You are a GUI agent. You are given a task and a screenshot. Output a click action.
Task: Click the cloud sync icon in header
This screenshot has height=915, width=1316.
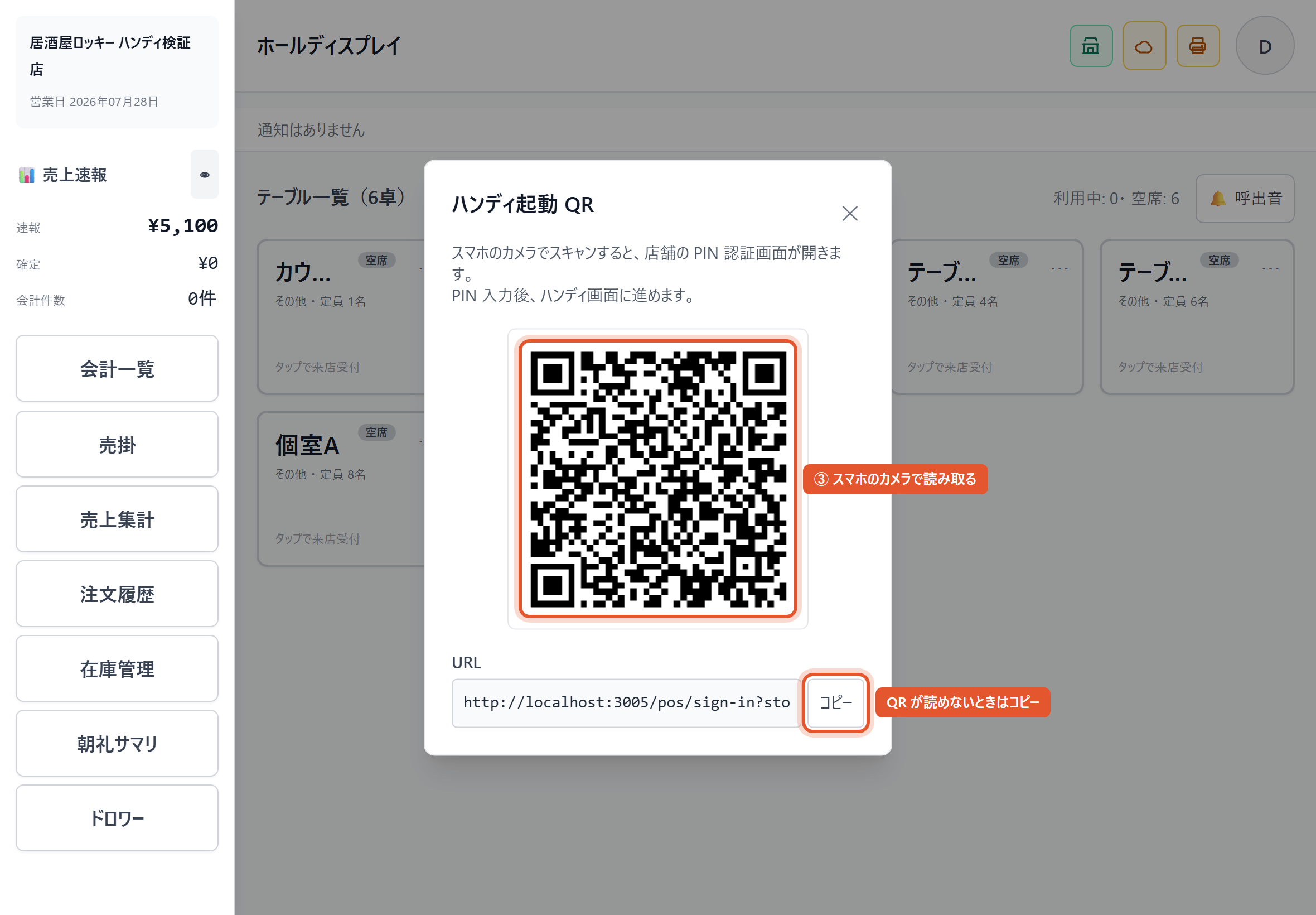[1144, 46]
